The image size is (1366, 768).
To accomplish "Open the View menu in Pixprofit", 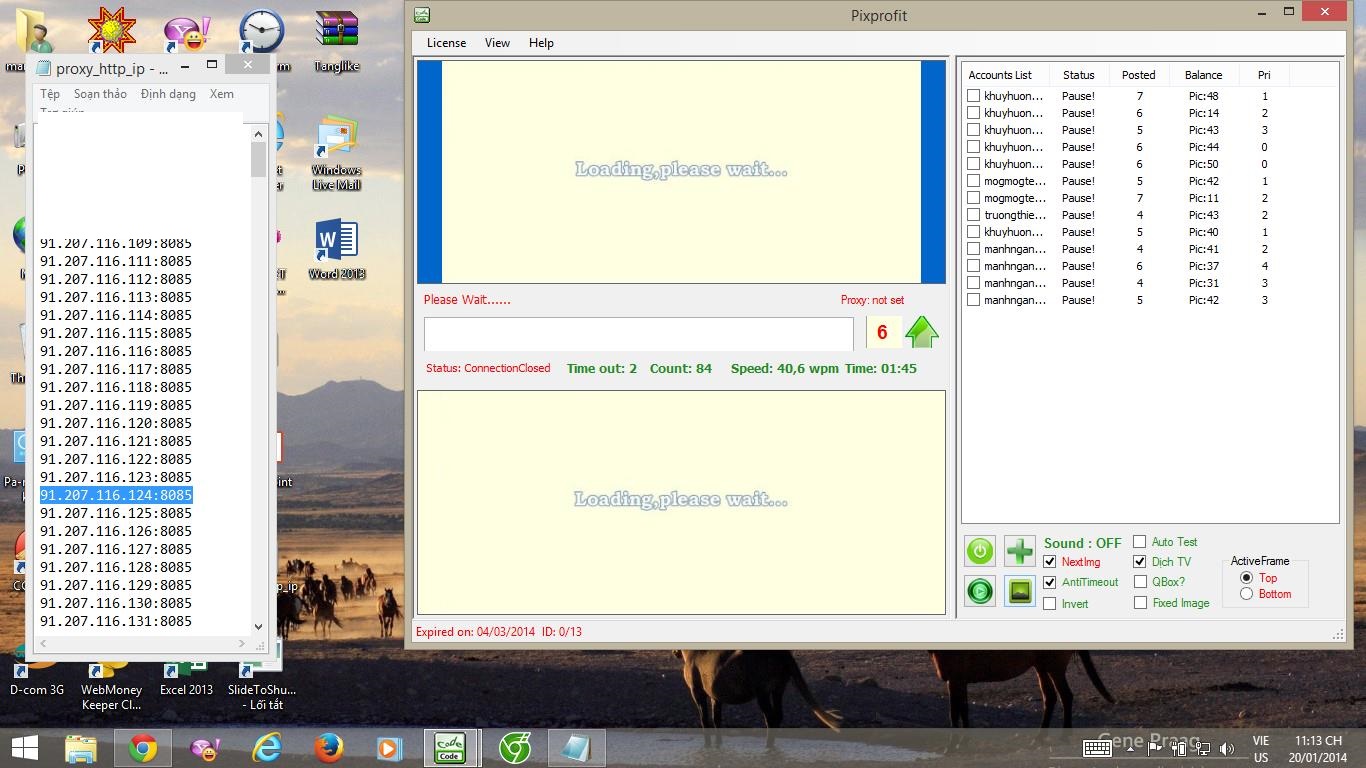I will click(x=497, y=43).
